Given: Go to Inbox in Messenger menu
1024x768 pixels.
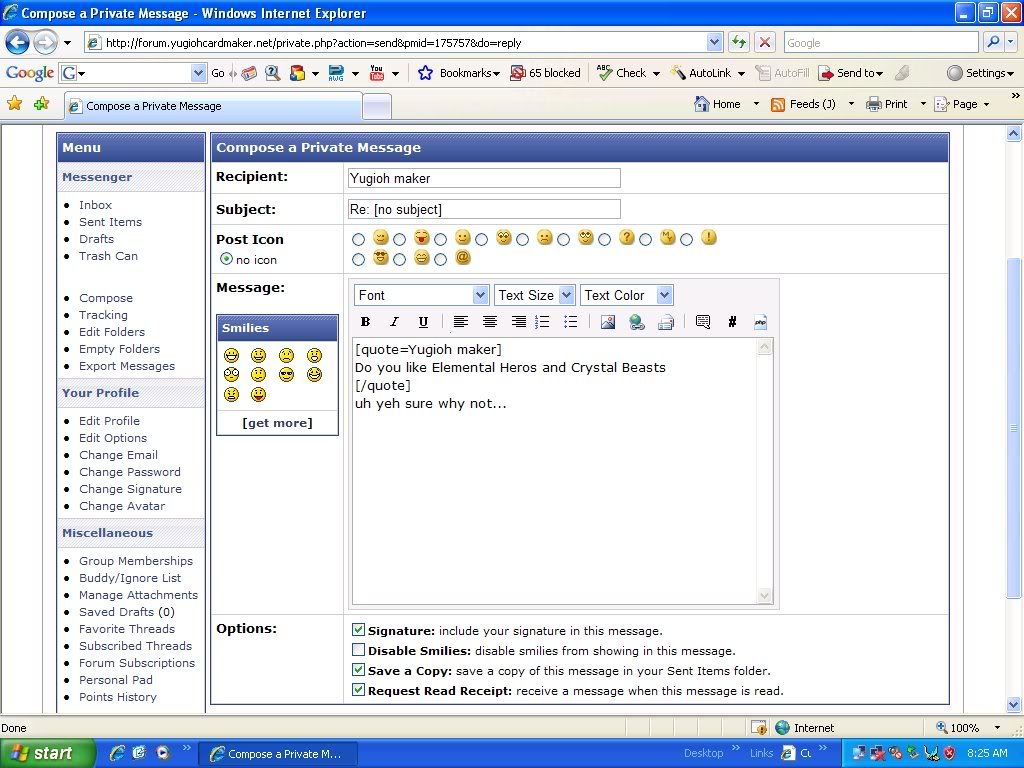Looking at the screenshot, I should click(96, 205).
